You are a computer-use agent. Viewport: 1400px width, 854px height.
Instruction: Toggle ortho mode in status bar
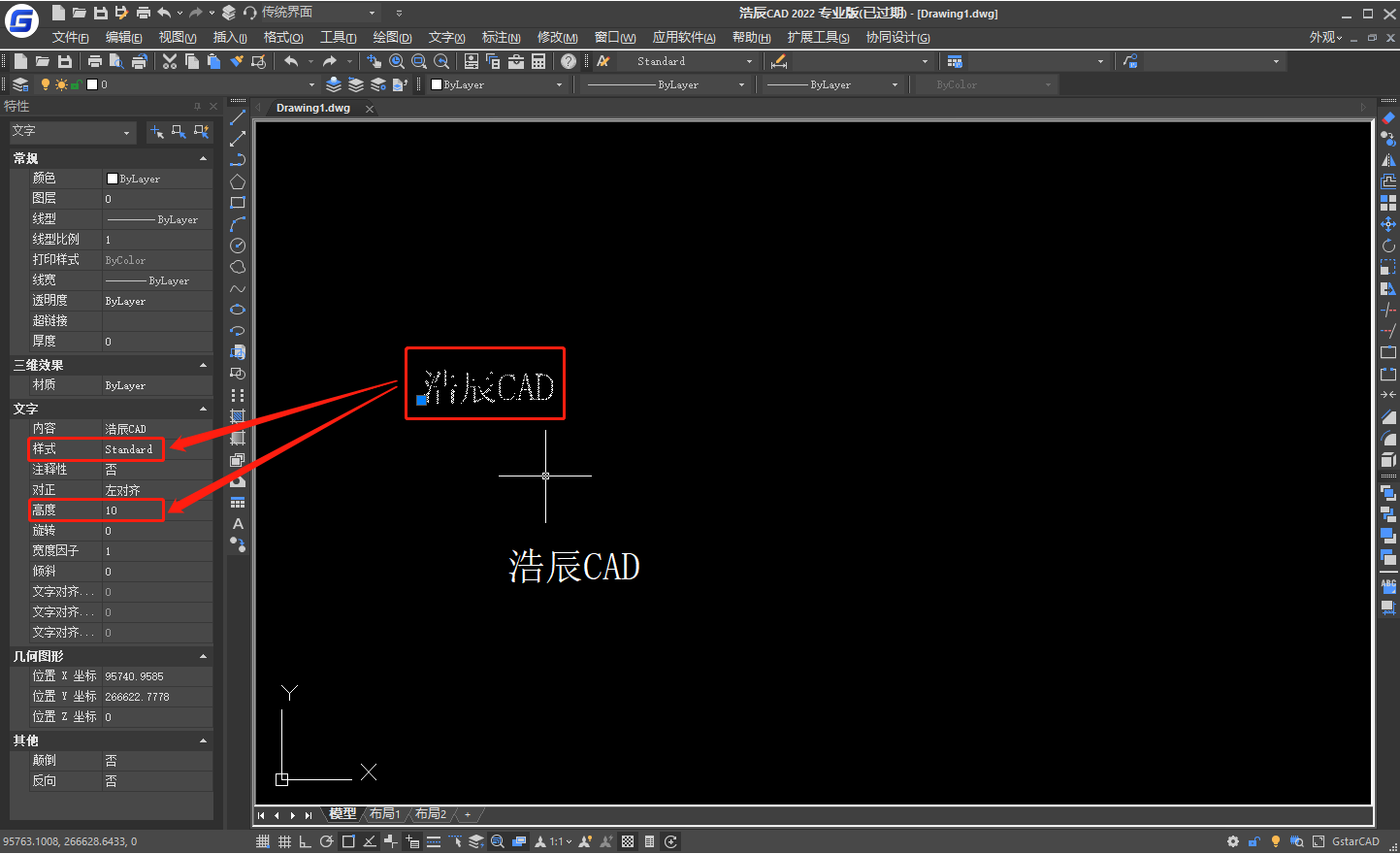click(x=306, y=841)
